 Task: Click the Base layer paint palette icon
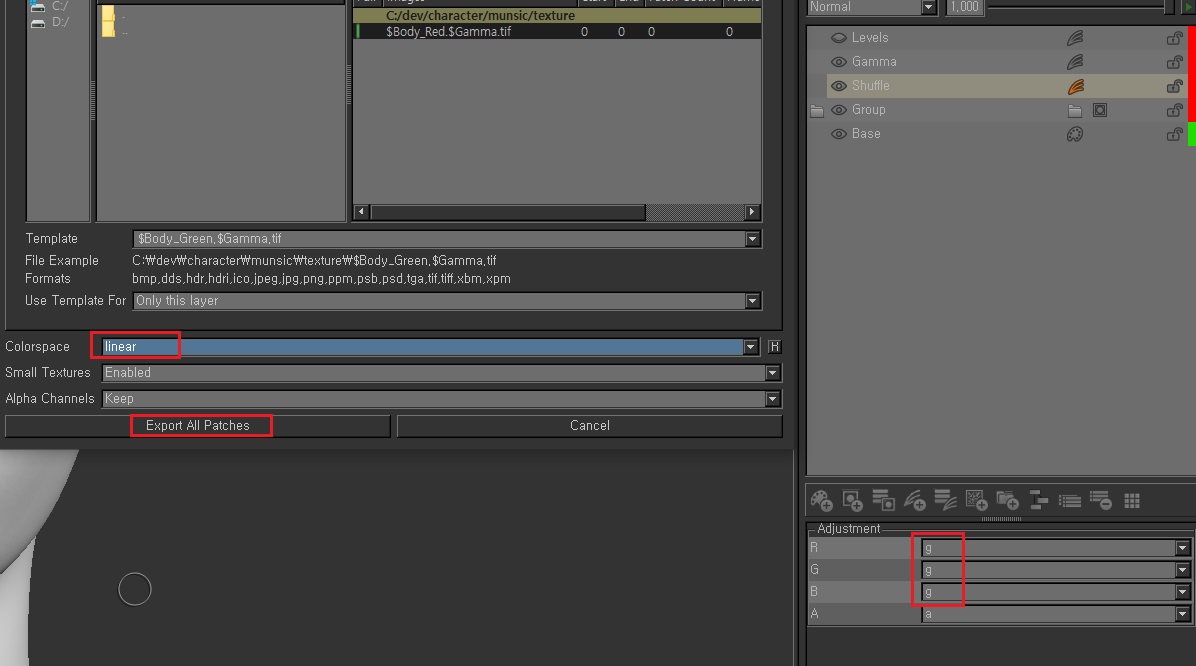point(1075,134)
